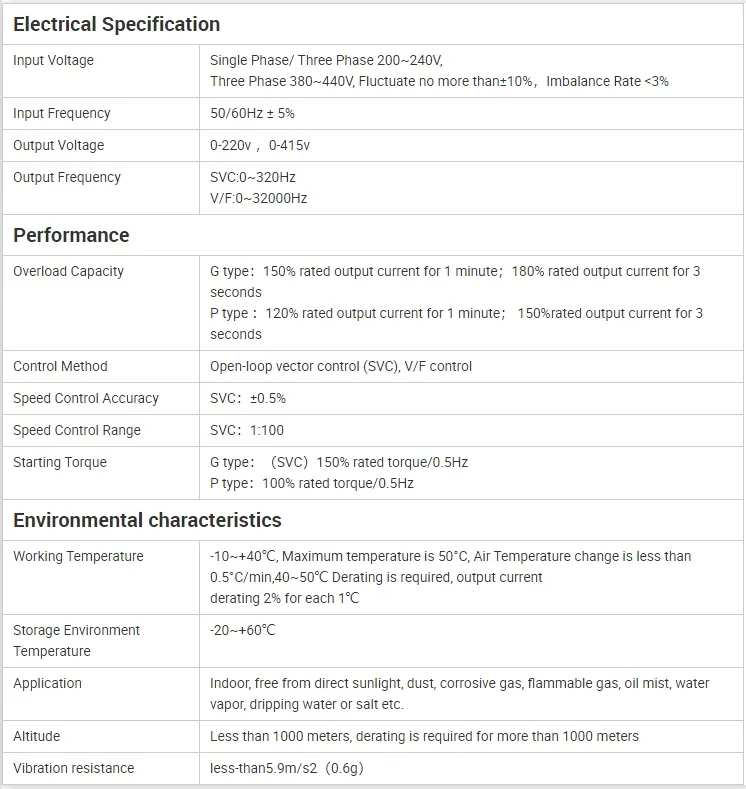Select the Working Temperature label

[x=78, y=556]
